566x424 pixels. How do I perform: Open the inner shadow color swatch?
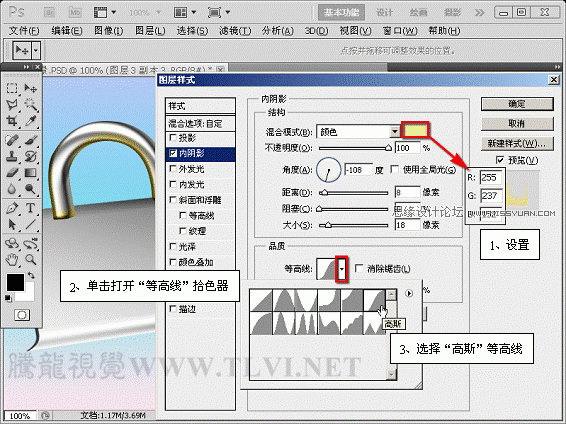pyautogui.click(x=415, y=130)
